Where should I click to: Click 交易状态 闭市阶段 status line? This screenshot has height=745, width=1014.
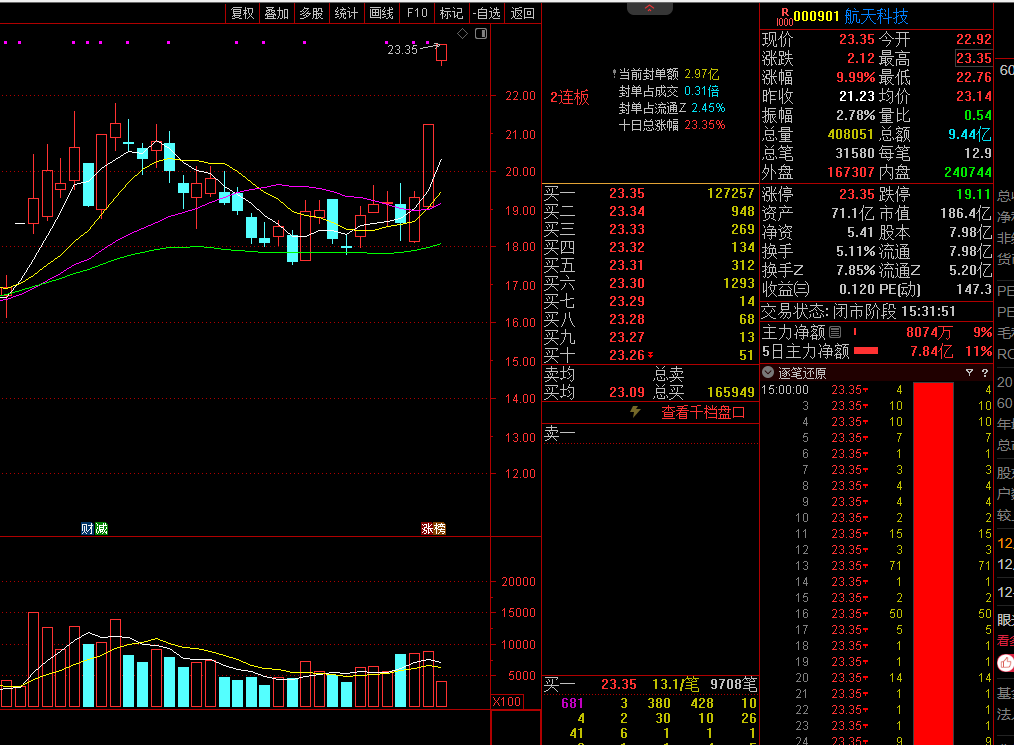pyautogui.click(x=858, y=311)
